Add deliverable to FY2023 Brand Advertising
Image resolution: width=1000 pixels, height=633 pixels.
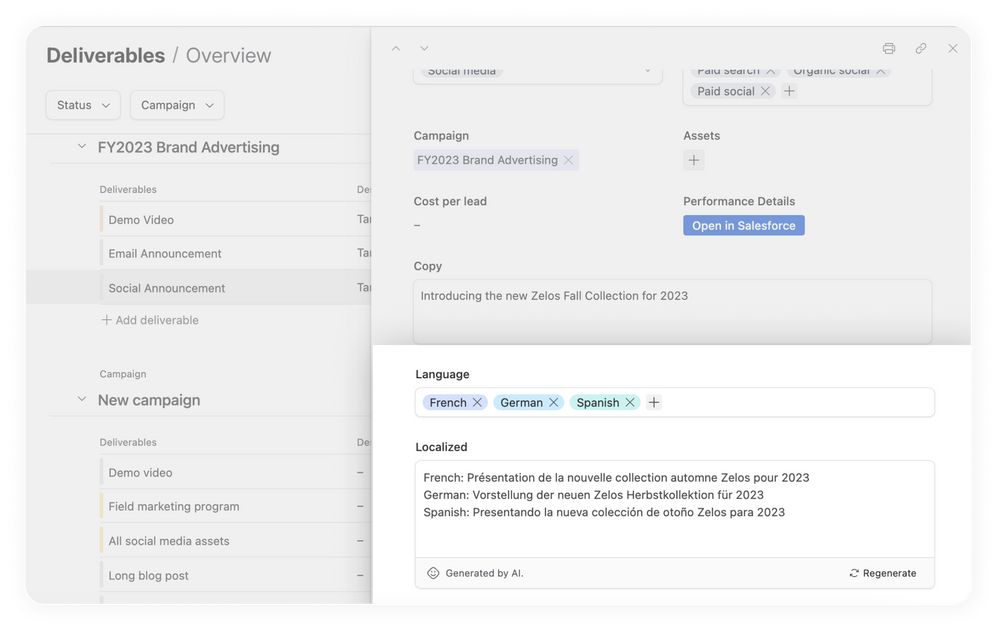pyautogui.click(x=151, y=320)
